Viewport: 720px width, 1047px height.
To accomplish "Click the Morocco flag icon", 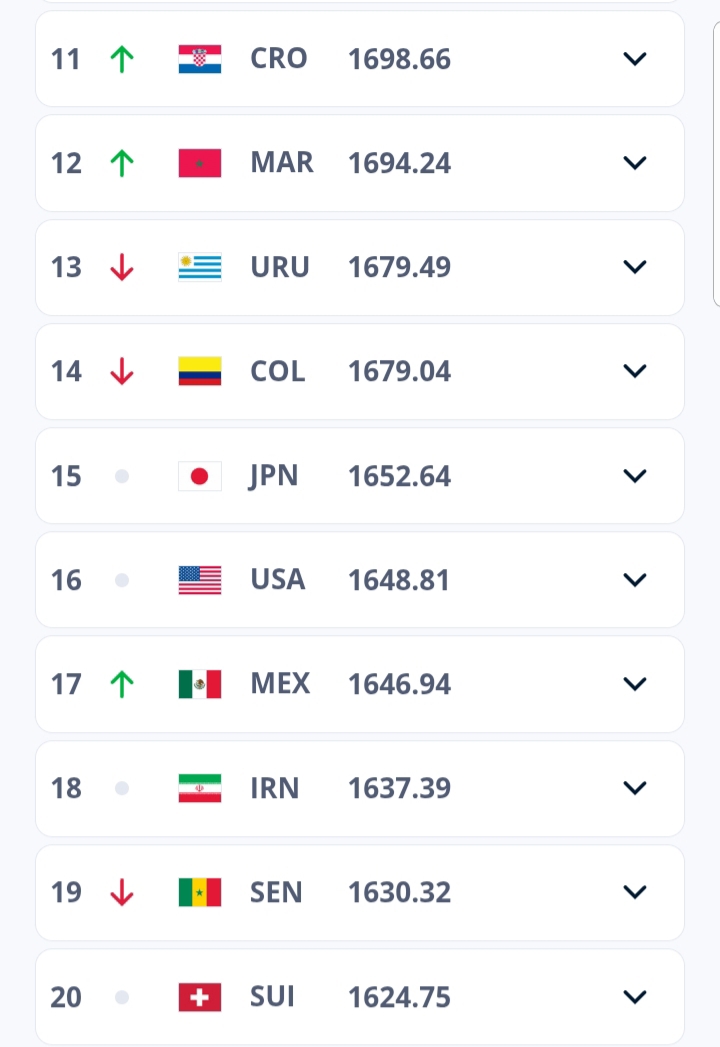I will [200, 163].
